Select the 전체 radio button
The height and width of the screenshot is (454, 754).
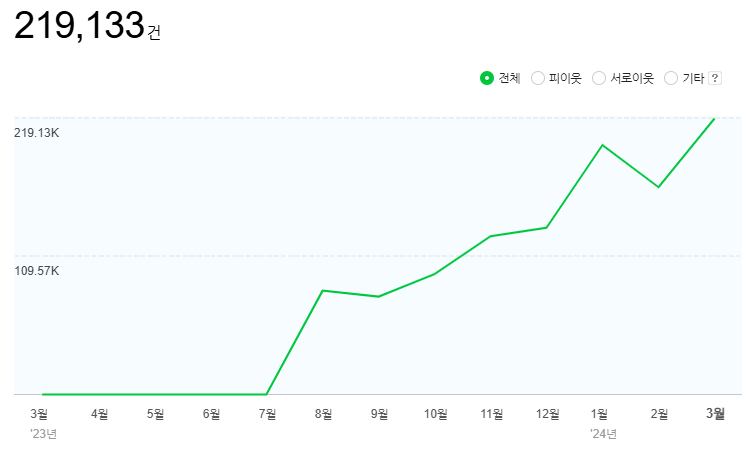pyautogui.click(x=487, y=78)
